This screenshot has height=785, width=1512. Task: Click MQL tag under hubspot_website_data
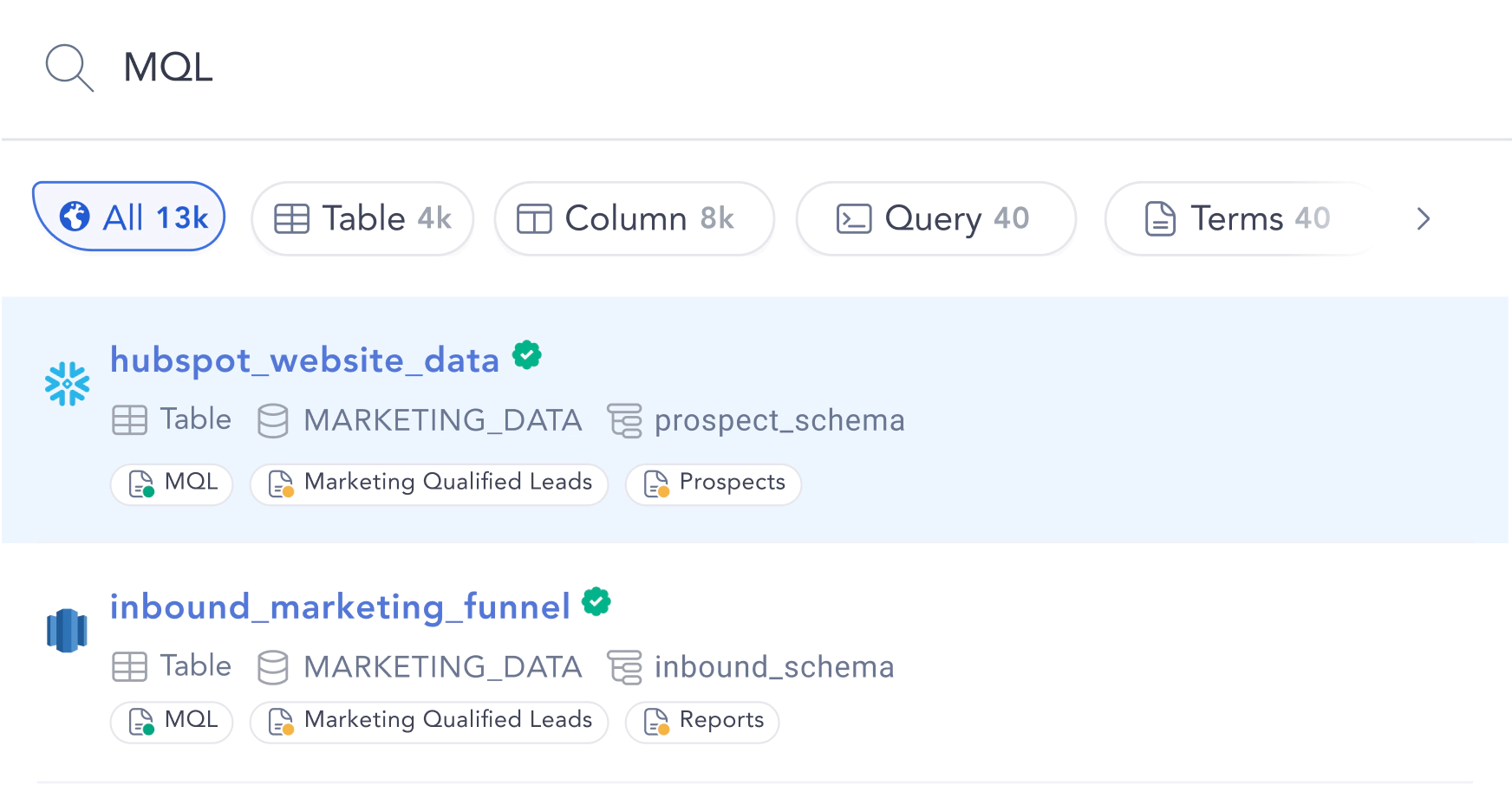pyautogui.click(x=172, y=483)
